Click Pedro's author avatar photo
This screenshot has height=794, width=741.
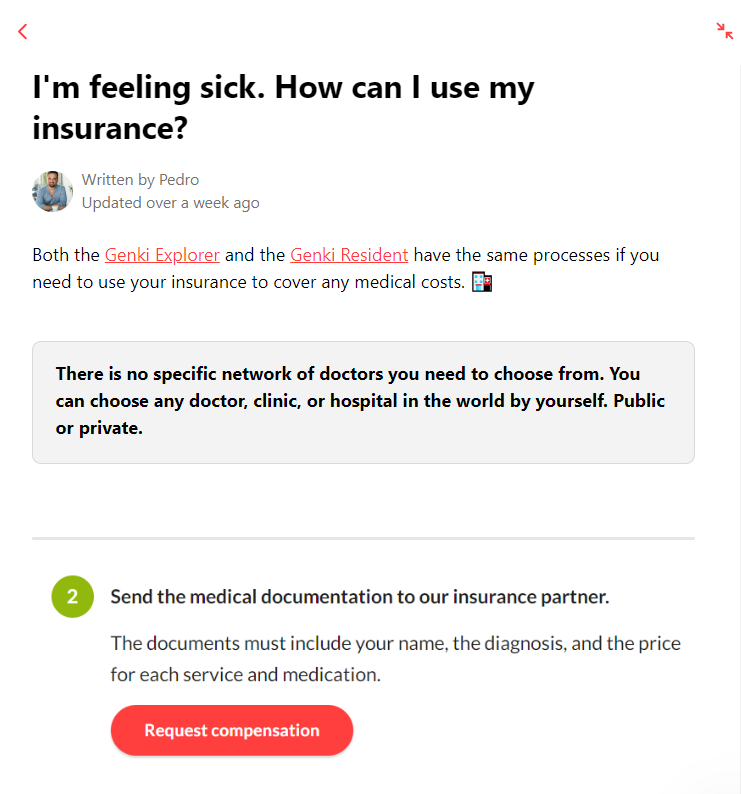pos(52,191)
